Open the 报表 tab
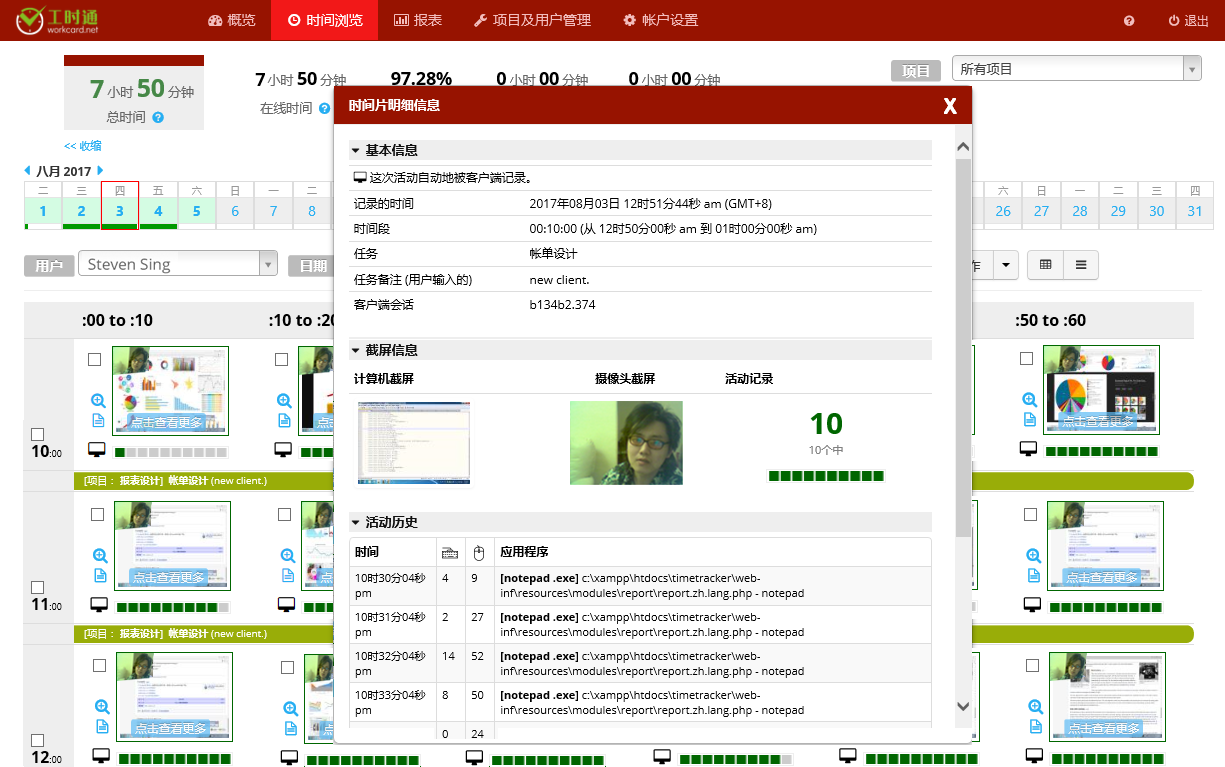 pos(418,20)
